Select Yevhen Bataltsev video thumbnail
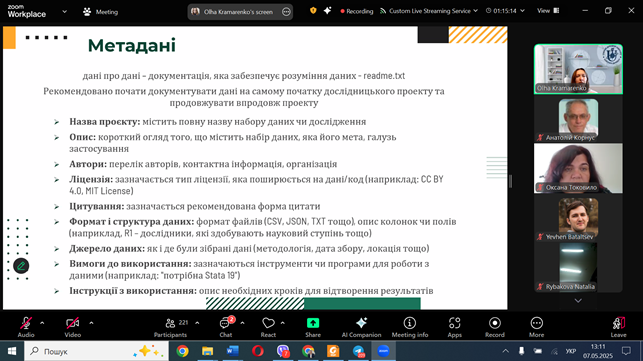Image resolution: width=643 pixels, height=361 pixels. click(x=578, y=219)
